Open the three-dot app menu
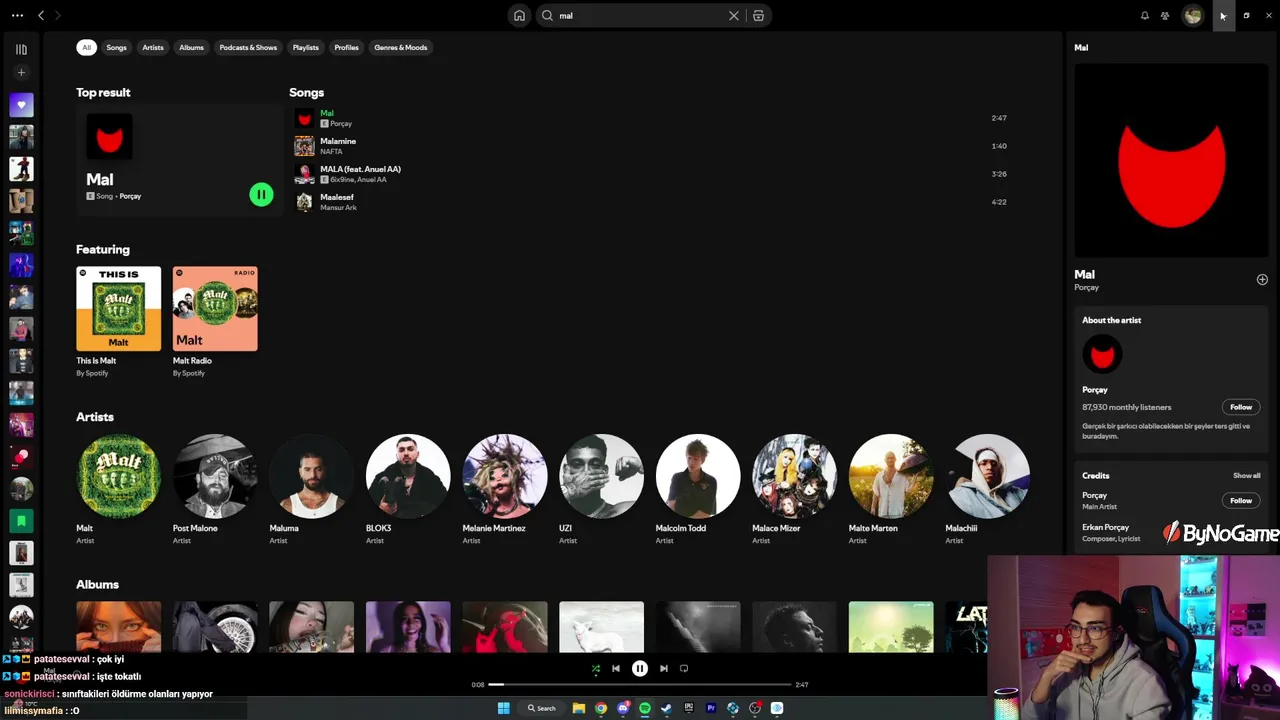 click(17, 15)
